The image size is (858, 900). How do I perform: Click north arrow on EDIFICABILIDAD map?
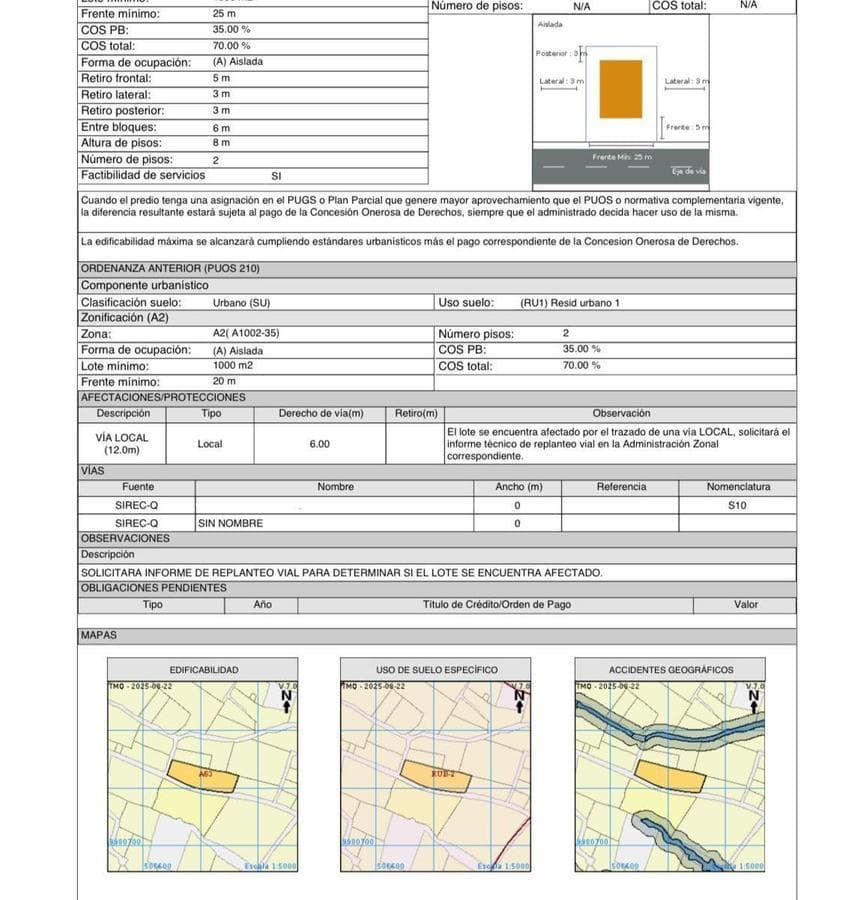(286, 701)
